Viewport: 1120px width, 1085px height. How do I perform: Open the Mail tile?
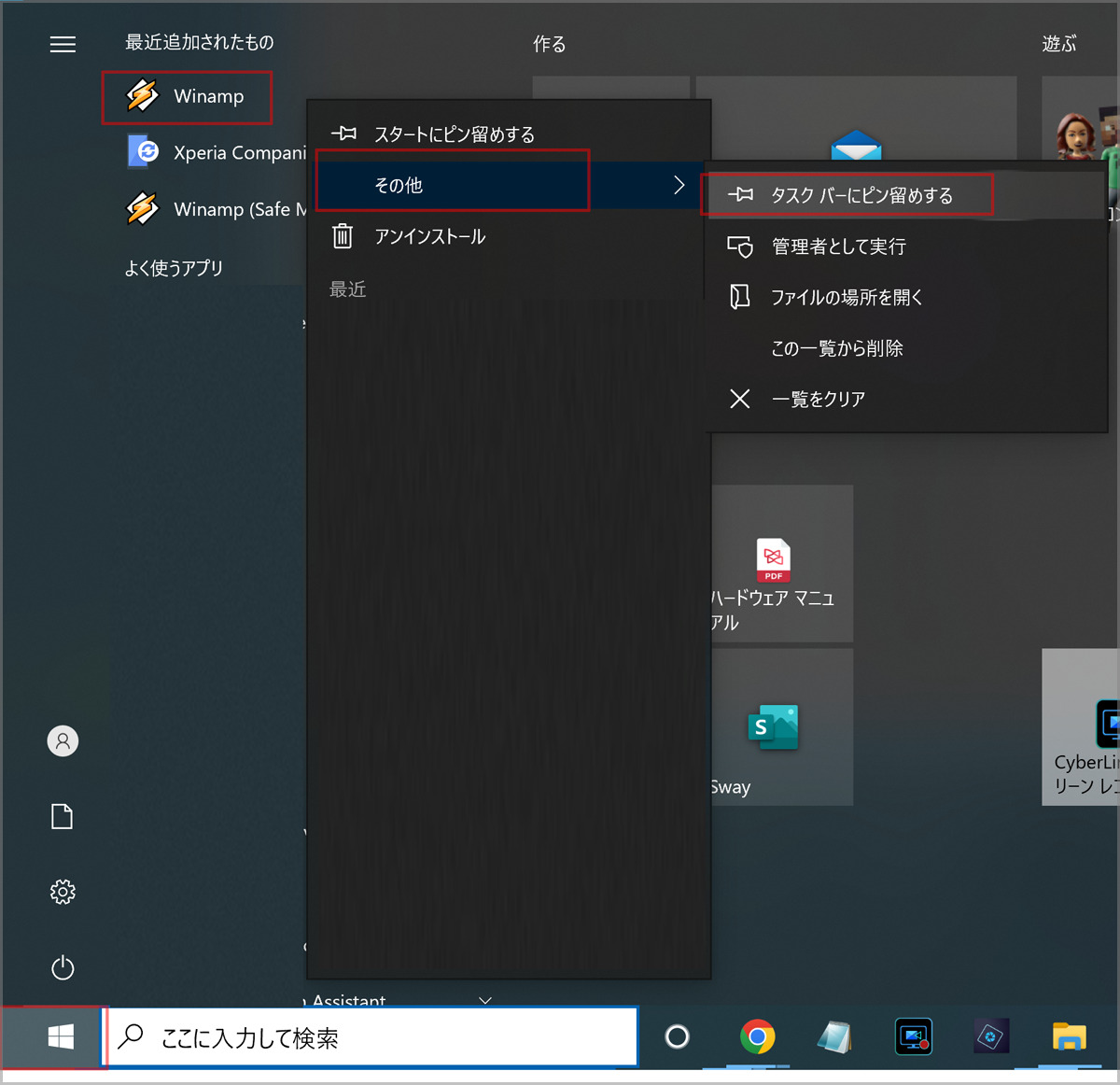pyautogui.click(x=856, y=119)
